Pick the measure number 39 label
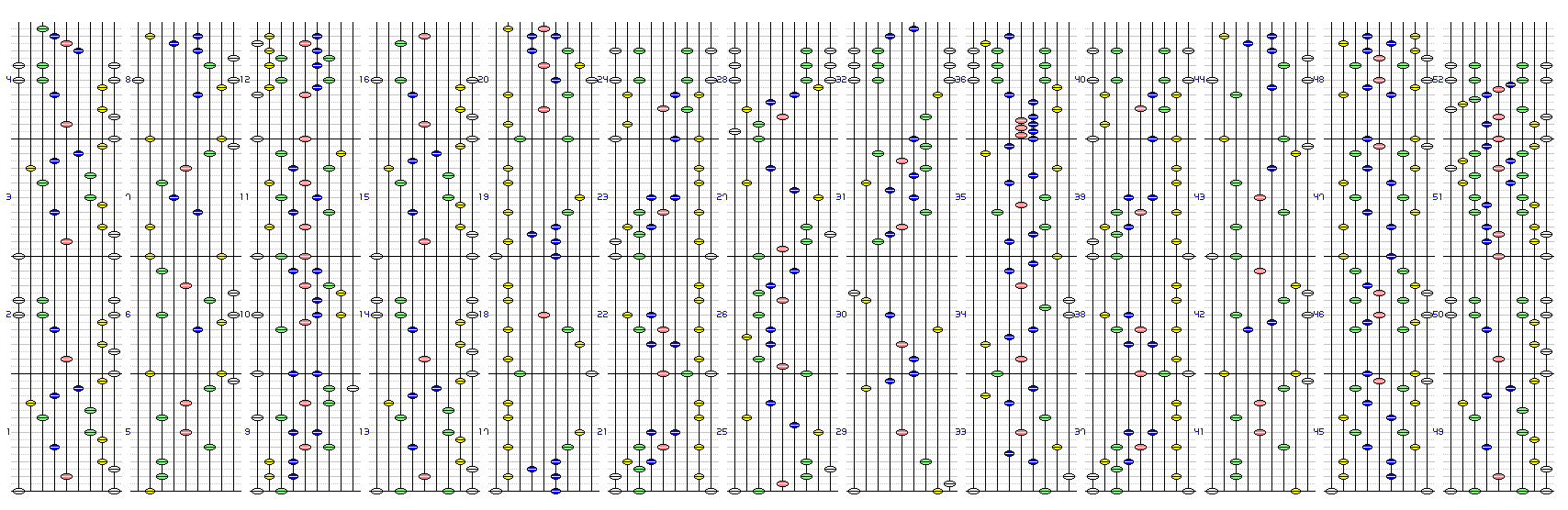Screen dimensions: 1568x510 1080,197
